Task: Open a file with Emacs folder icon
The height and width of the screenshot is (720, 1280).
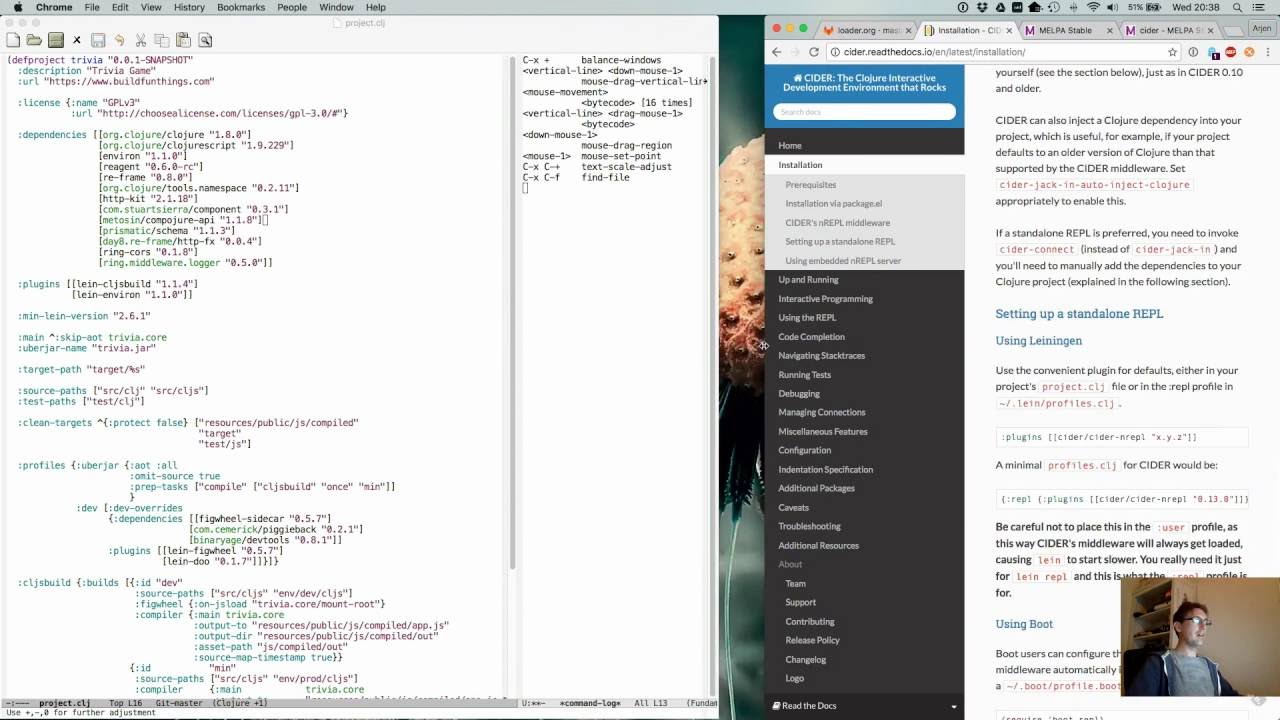Action: (34, 40)
